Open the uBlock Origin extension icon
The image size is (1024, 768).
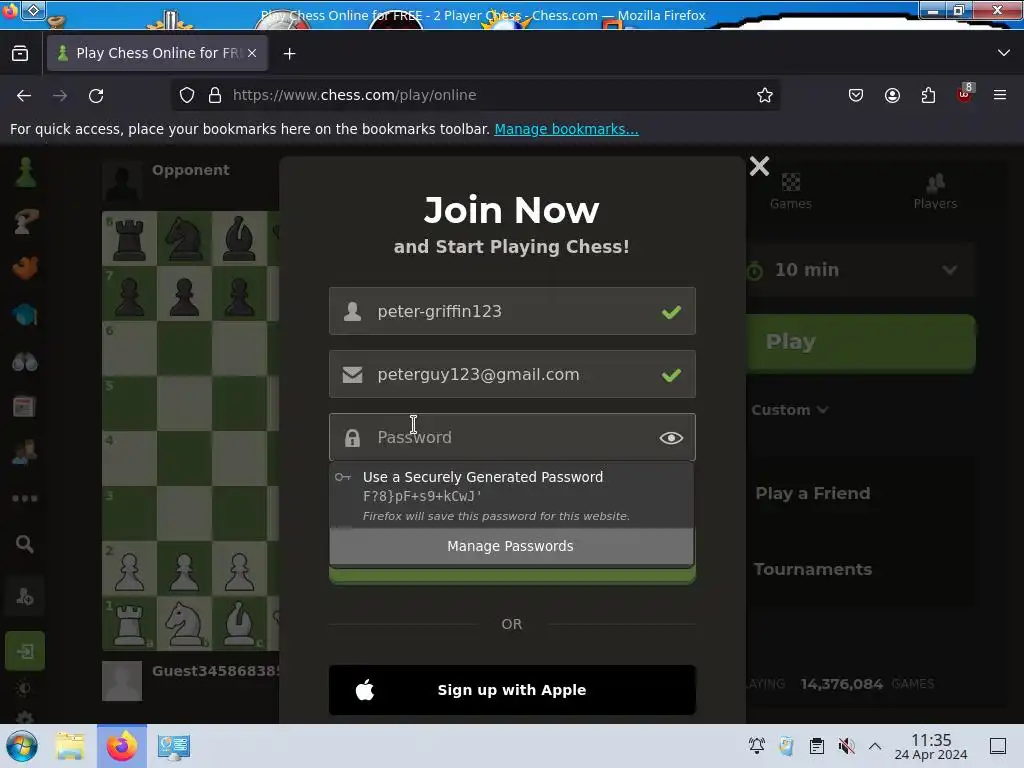tap(965, 94)
